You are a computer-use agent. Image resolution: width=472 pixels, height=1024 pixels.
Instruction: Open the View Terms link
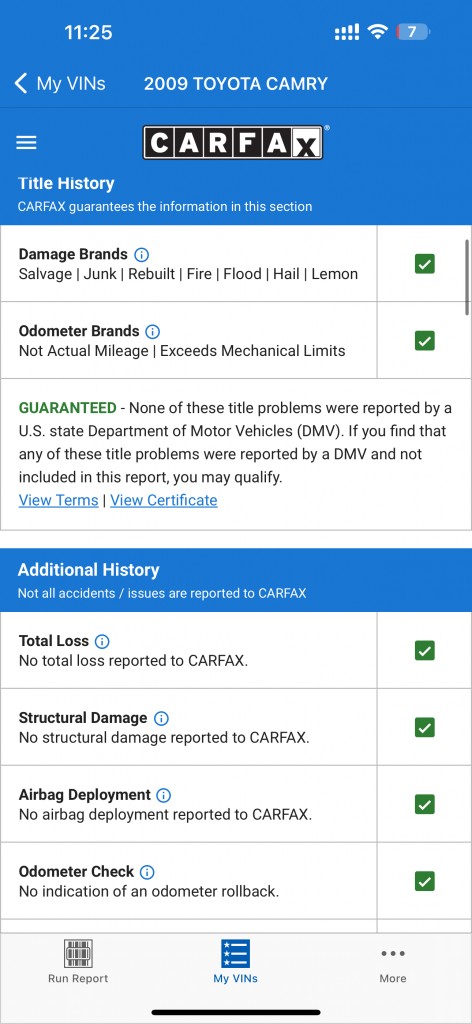pos(58,500)
